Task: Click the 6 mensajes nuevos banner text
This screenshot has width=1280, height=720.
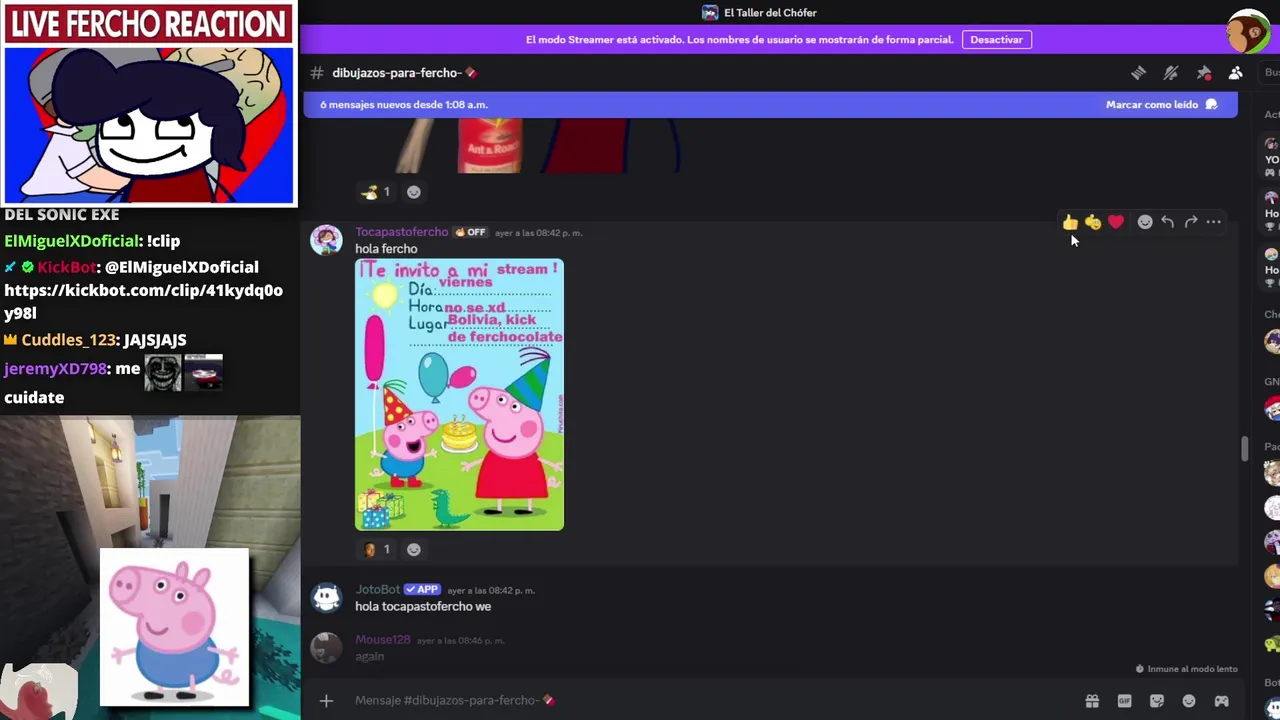Action: click(404, 104)
